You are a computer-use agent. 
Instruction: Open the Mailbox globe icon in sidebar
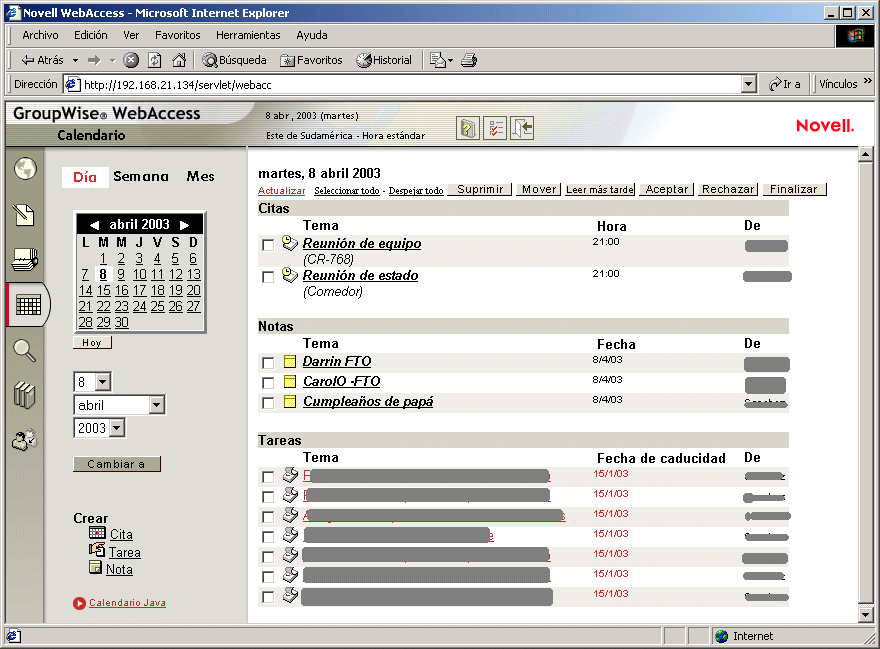(x=25, y=169)
